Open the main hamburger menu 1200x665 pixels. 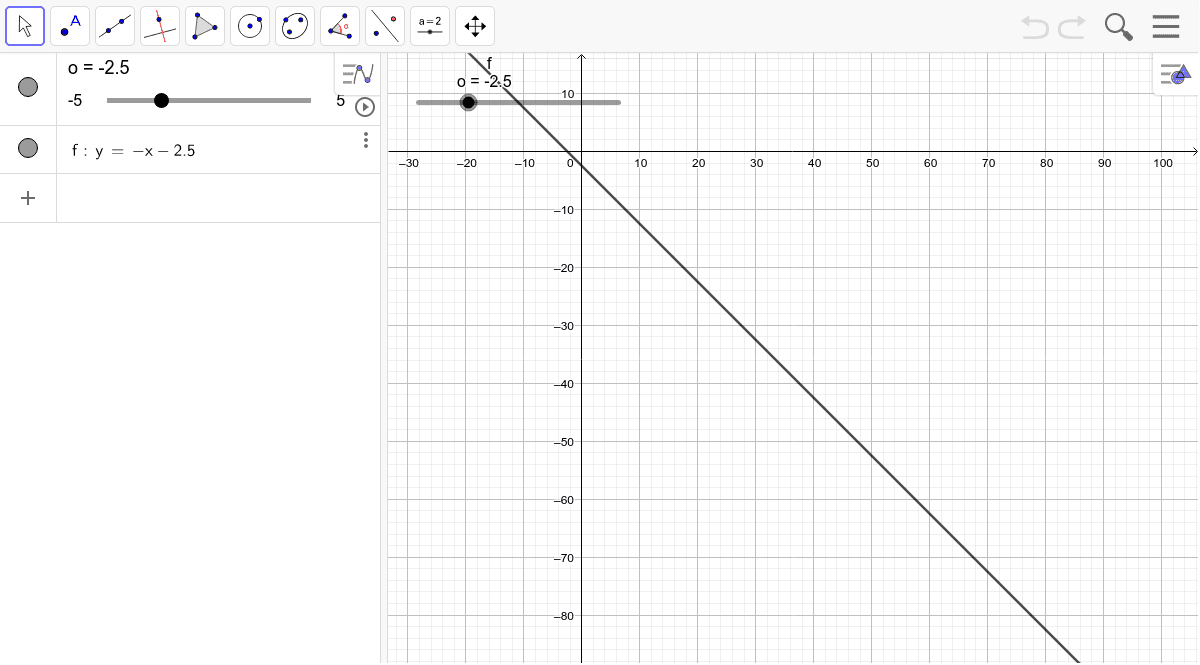(1166, 27)
